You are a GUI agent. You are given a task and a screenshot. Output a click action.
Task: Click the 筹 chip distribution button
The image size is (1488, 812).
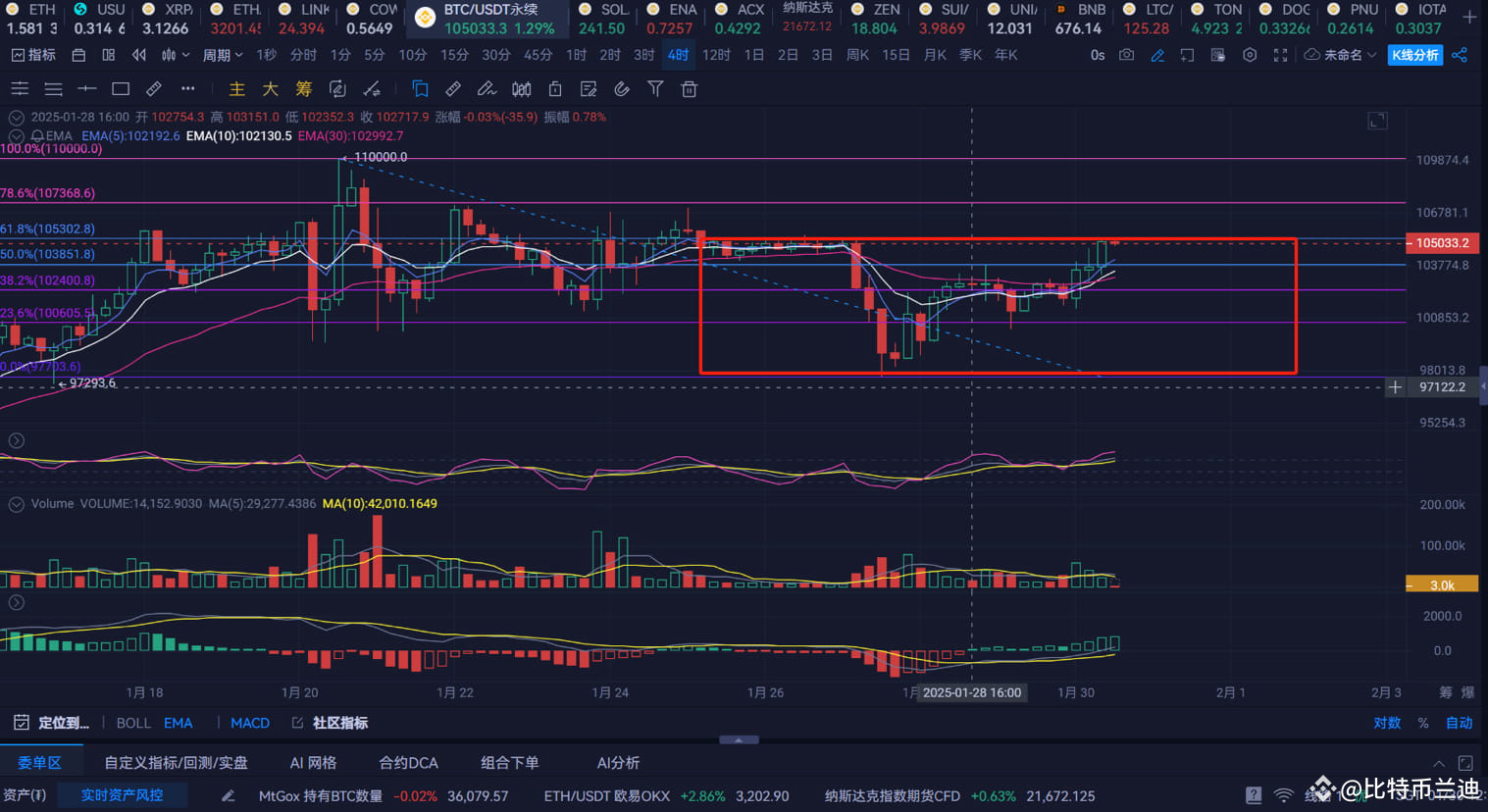pyautogui.click(x=303, y=89)
